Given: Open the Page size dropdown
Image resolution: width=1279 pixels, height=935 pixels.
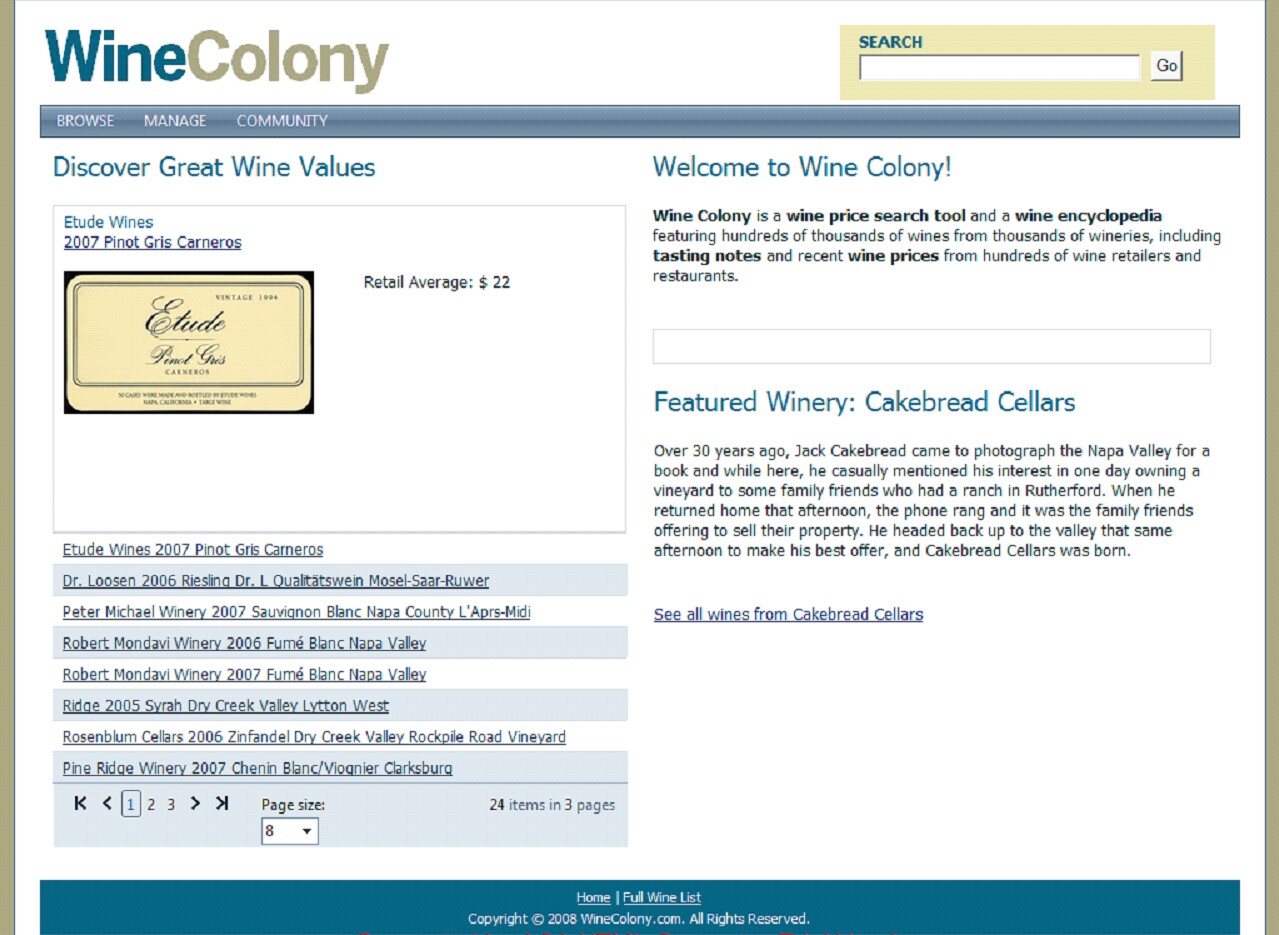Looking at the screenshot, I should pos(290,831).
